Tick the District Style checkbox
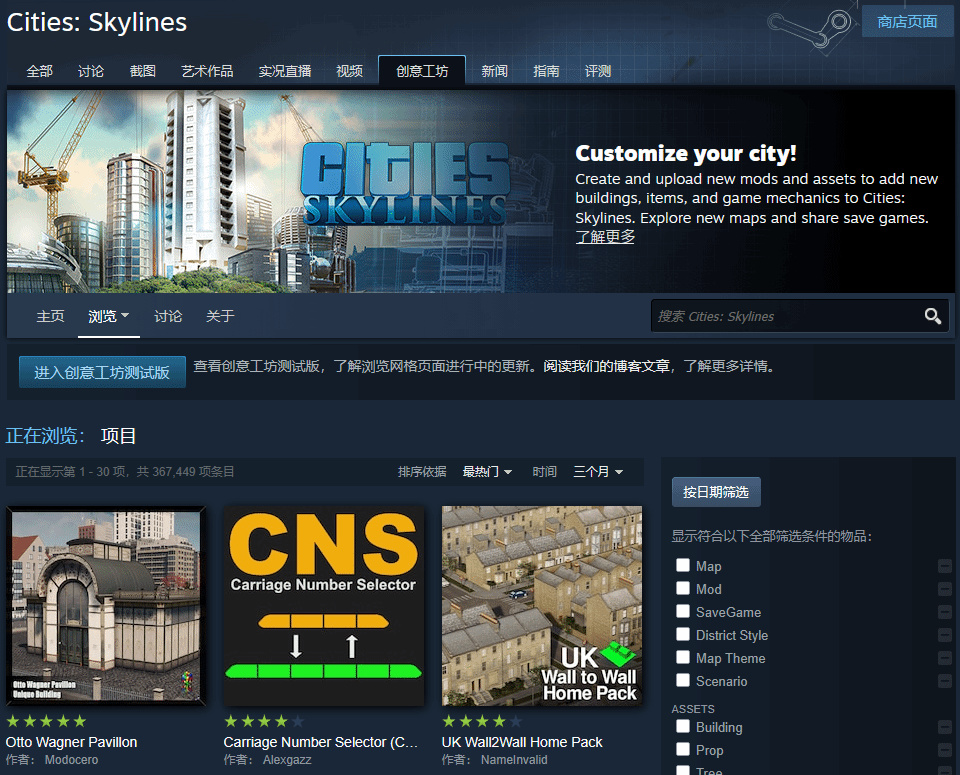Viewport: 960px width, 775px height. (683, 634)
